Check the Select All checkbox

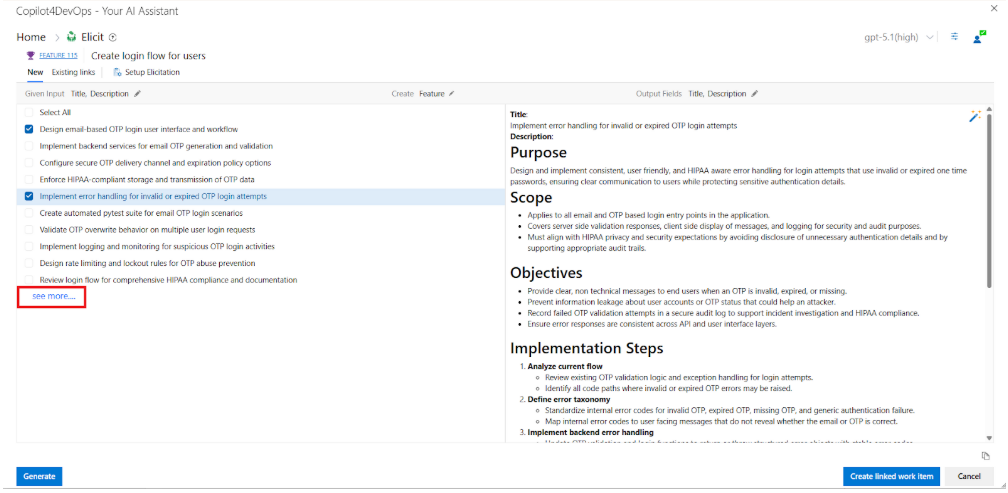click(x=29, y=113)
